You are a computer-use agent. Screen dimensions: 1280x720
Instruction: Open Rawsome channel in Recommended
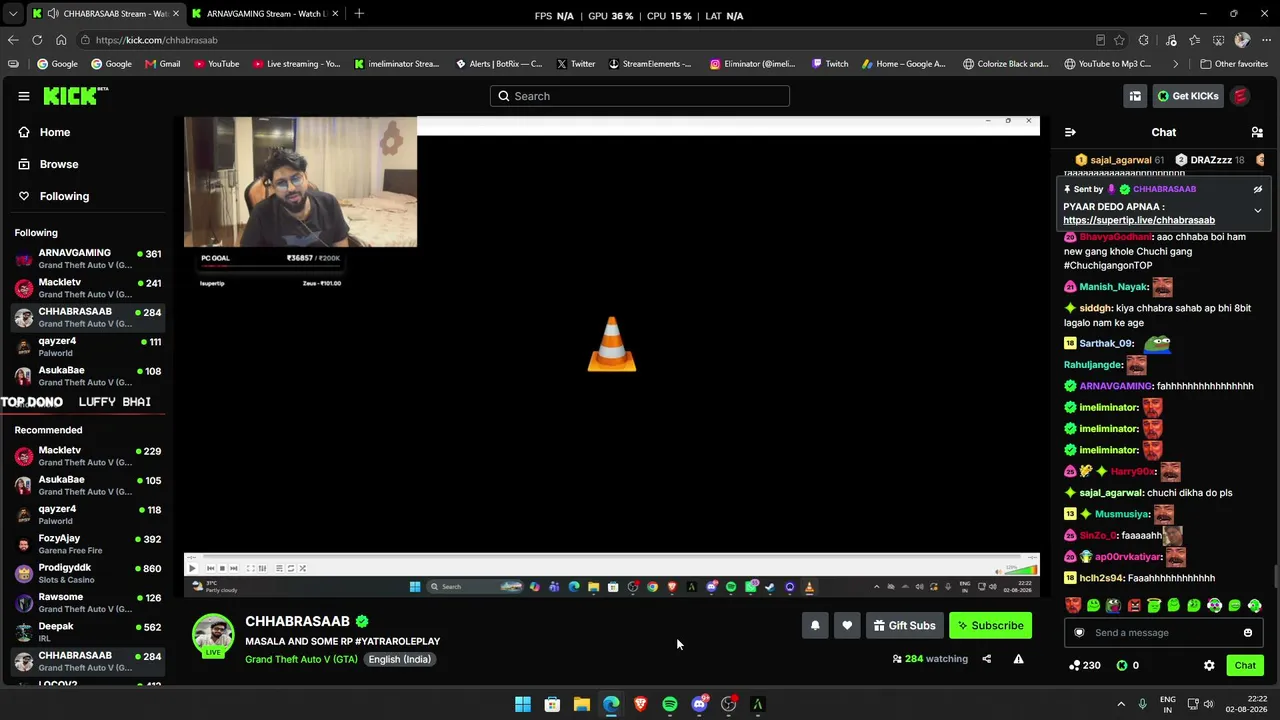[88, 603]
